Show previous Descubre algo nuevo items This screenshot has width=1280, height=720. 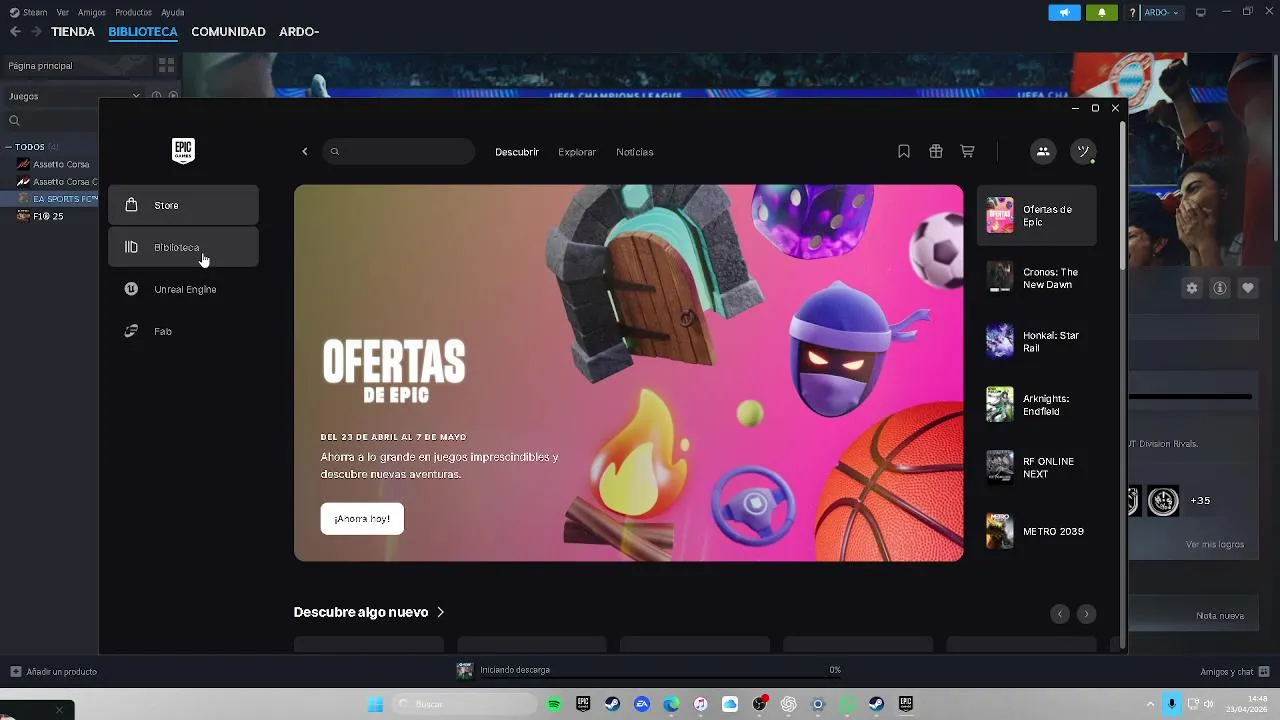click(1060, 614)
